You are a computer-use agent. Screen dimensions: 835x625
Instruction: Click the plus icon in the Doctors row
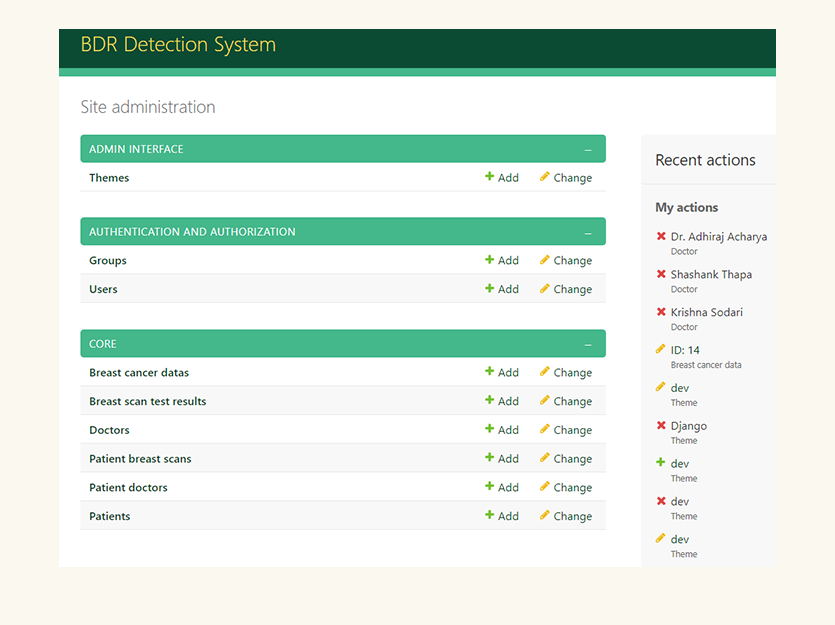click(489, 429)
